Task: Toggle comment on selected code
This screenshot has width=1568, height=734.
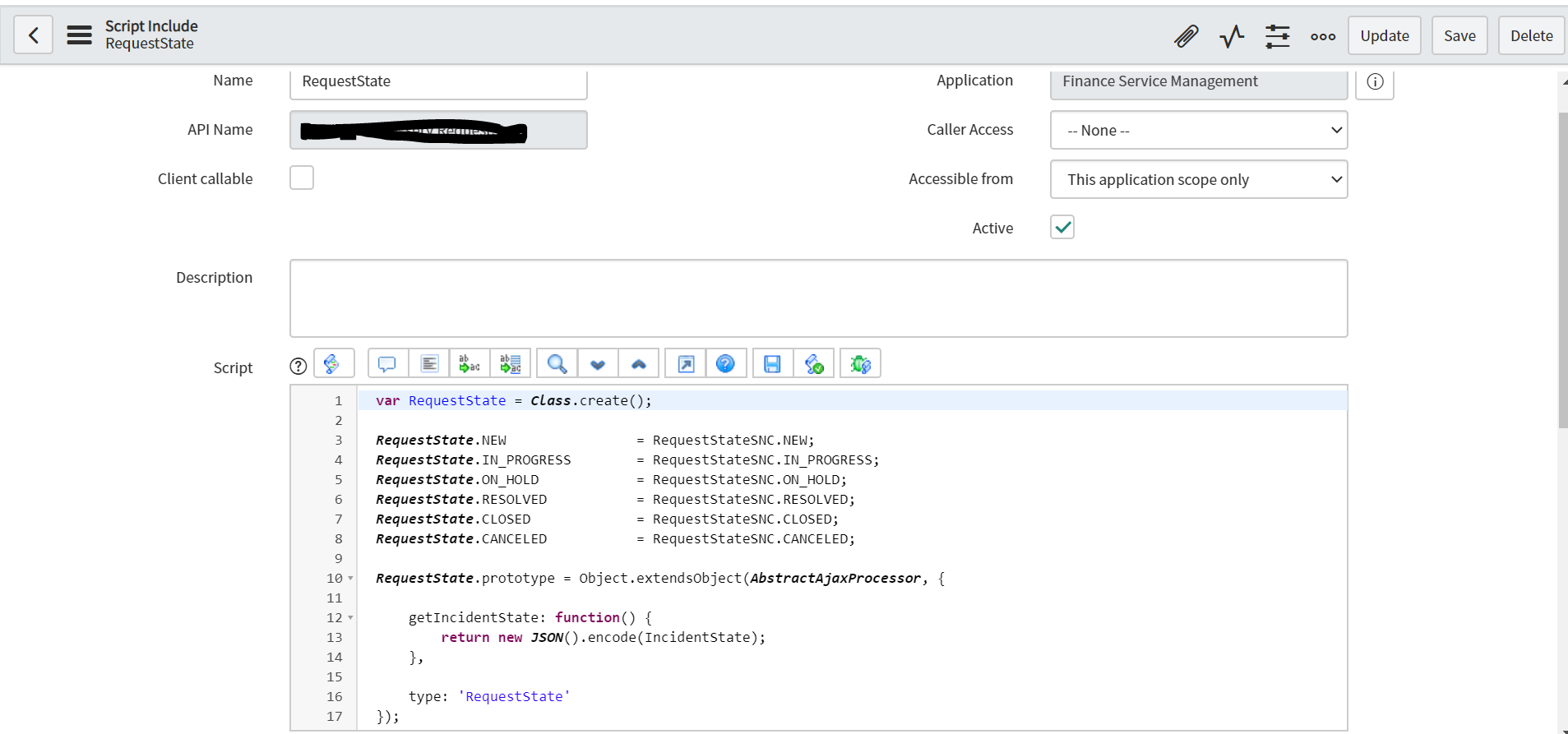Action: 387,363
